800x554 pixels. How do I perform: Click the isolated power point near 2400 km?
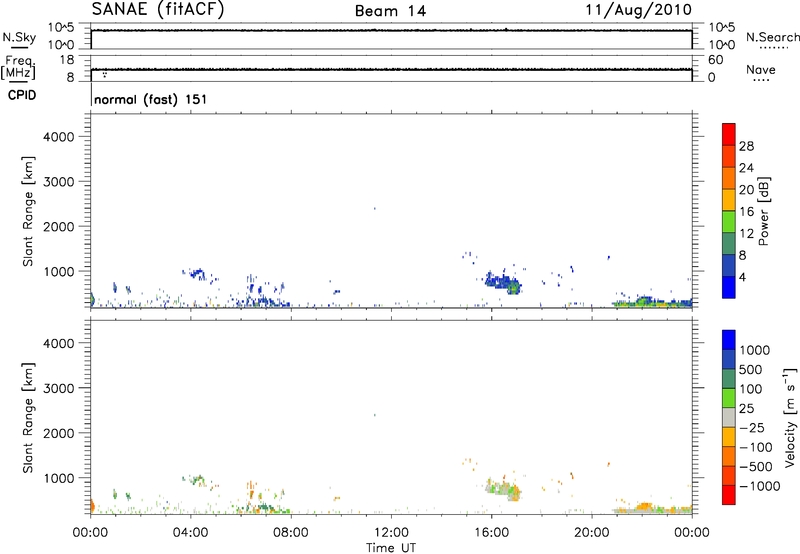[374, 208]
